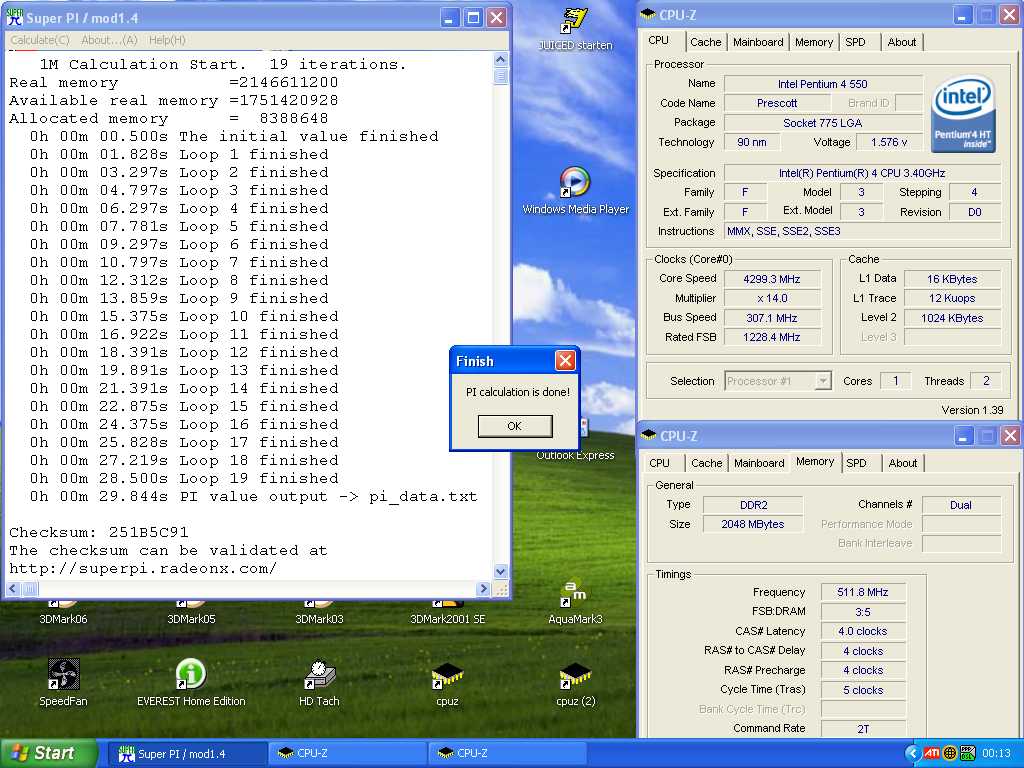This screenshot has width=1024, height=768.
Task: Click the Command Rate 2T value
Action: 863,729
